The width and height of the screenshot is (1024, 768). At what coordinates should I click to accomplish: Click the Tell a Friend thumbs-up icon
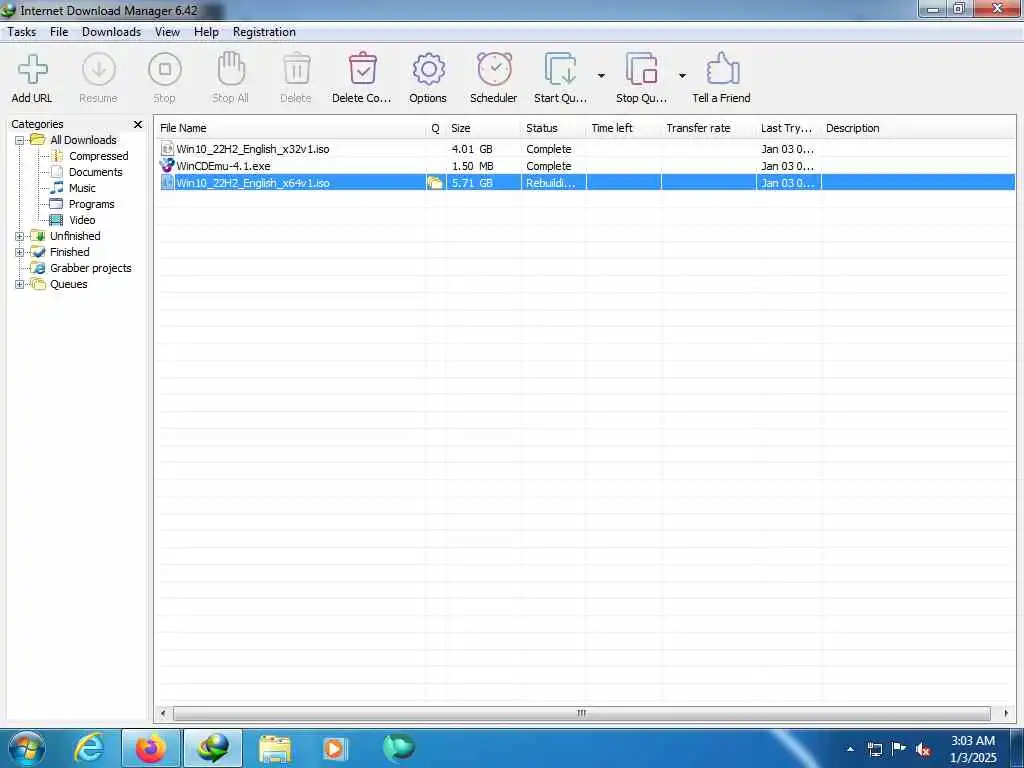tap(722, 69)
